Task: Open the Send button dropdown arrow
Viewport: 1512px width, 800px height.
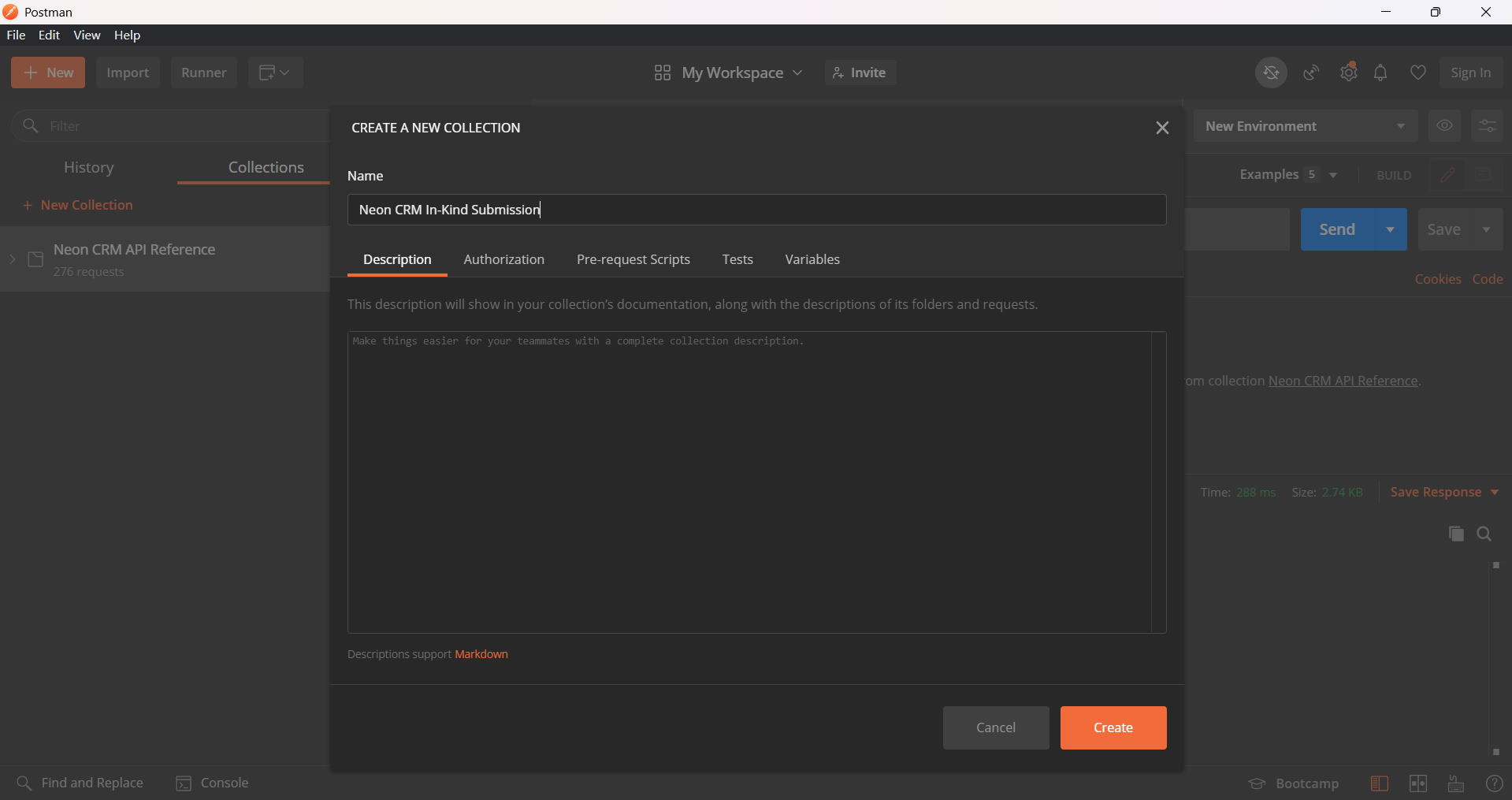Action: point(1391,229)
